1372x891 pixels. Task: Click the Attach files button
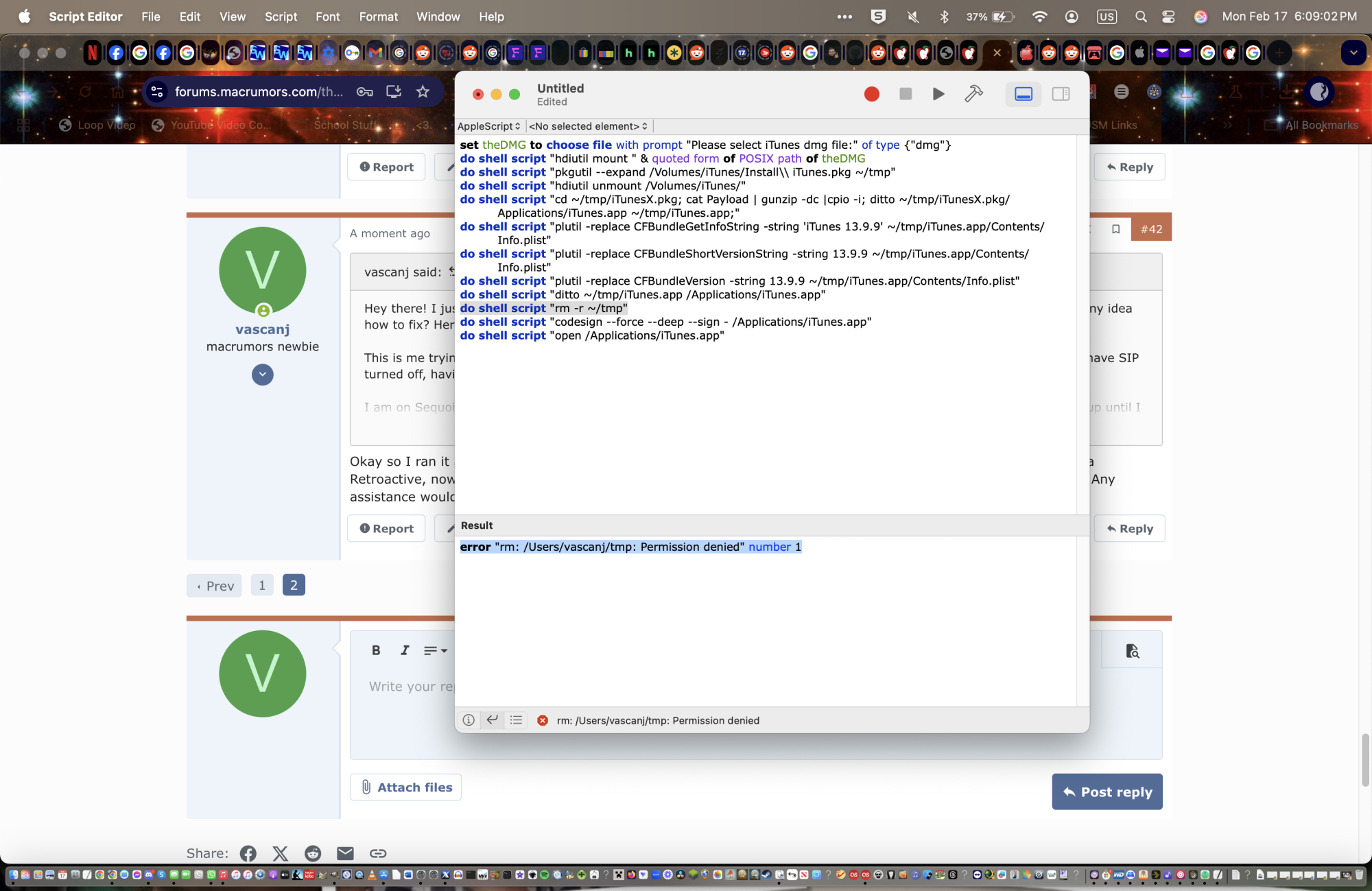[406, 787]
